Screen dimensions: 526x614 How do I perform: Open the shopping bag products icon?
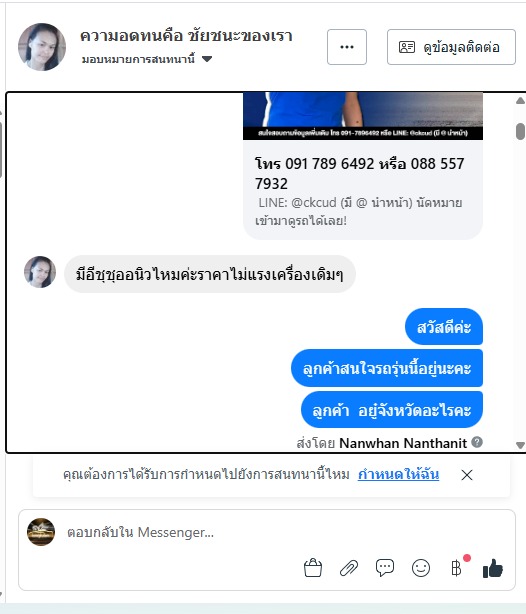click(313, 568)
